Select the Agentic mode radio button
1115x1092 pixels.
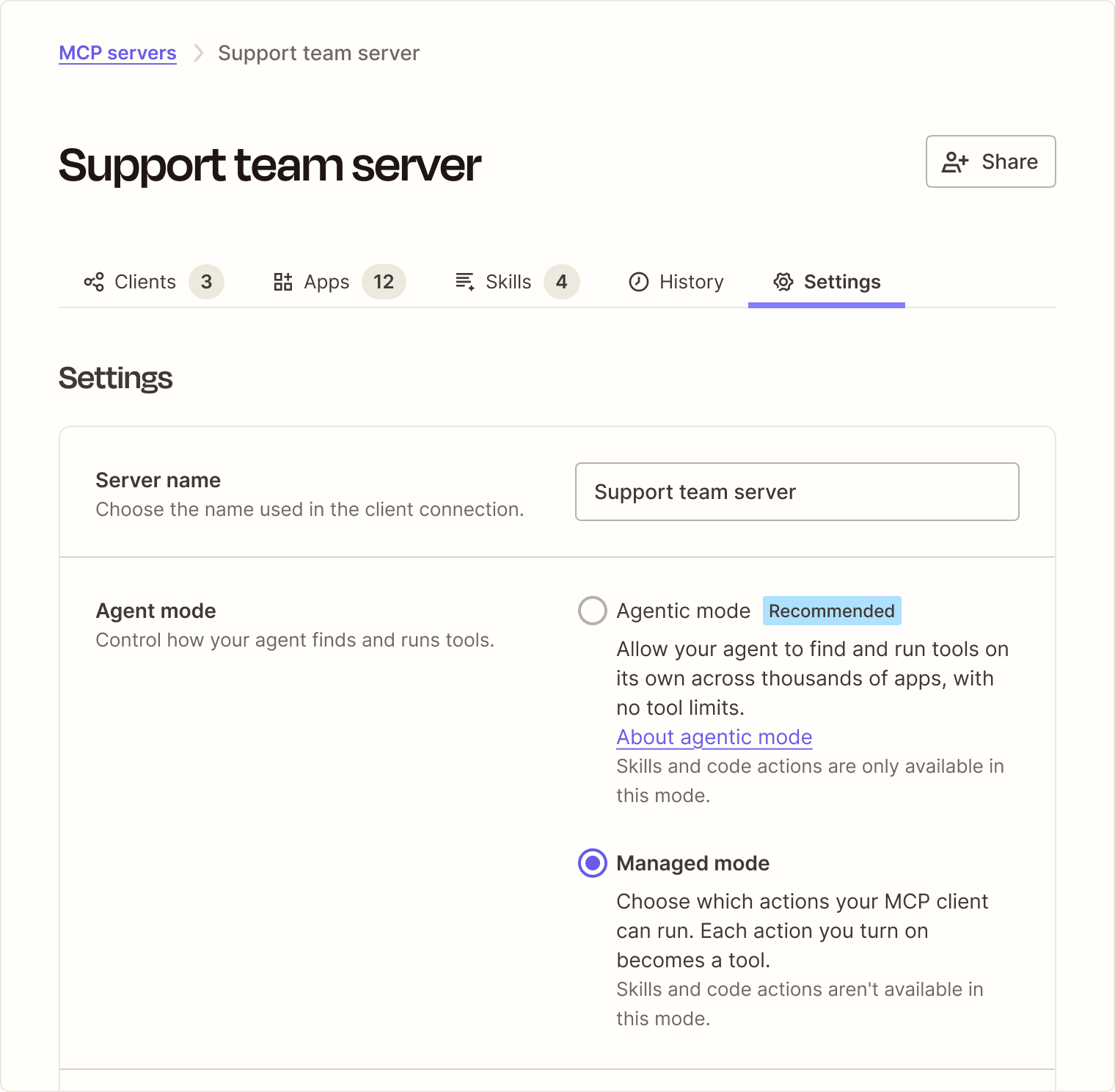(x=593, y=611)
